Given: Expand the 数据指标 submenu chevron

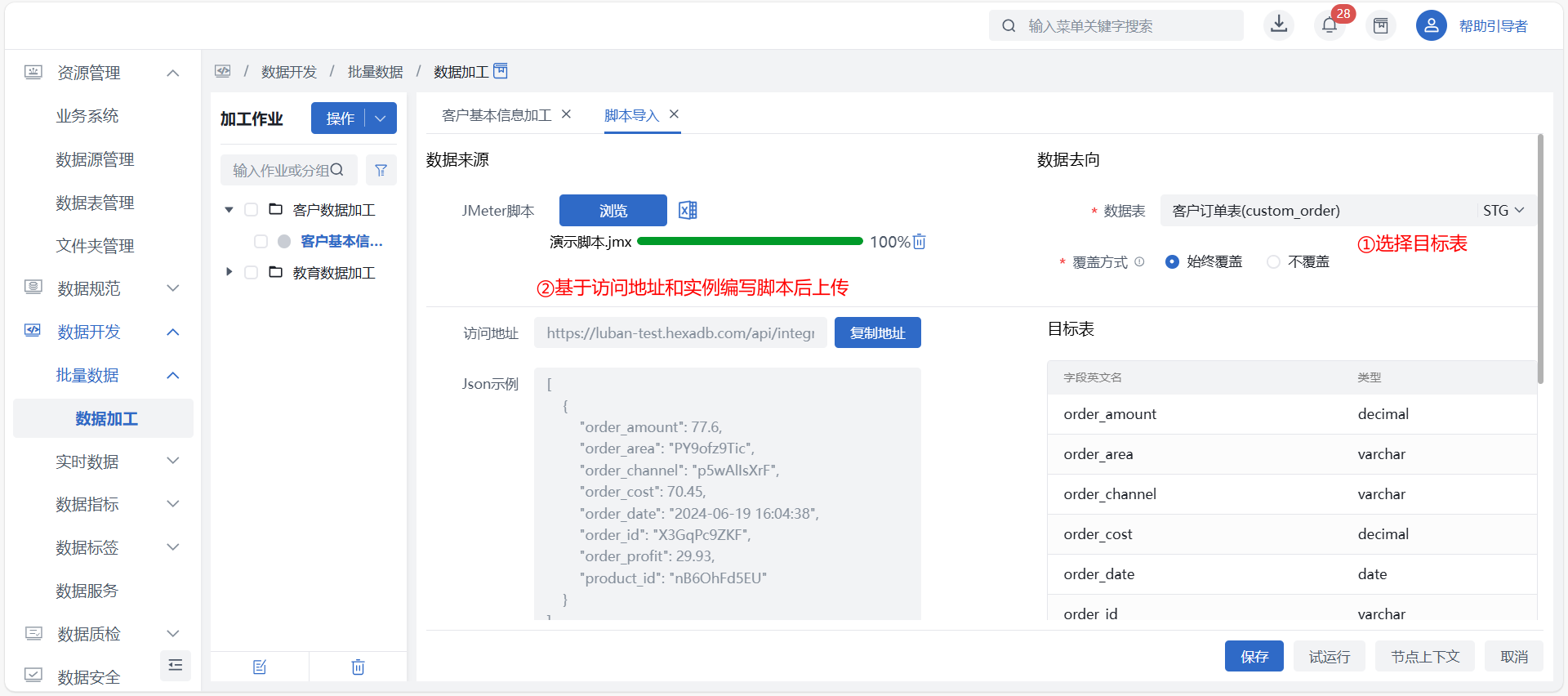Looking at the screenshot, I should click(173, 504).
